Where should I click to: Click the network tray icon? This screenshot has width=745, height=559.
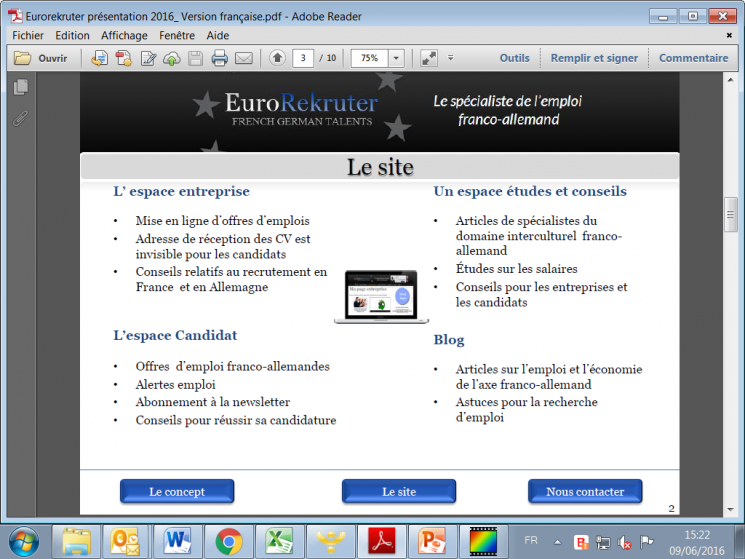pos(602,542)
